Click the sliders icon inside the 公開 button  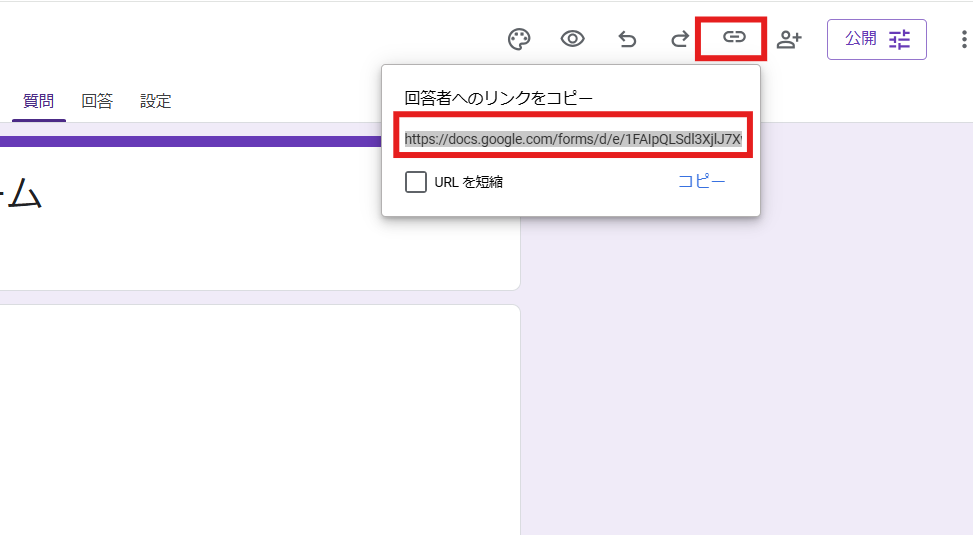[900, 39]
